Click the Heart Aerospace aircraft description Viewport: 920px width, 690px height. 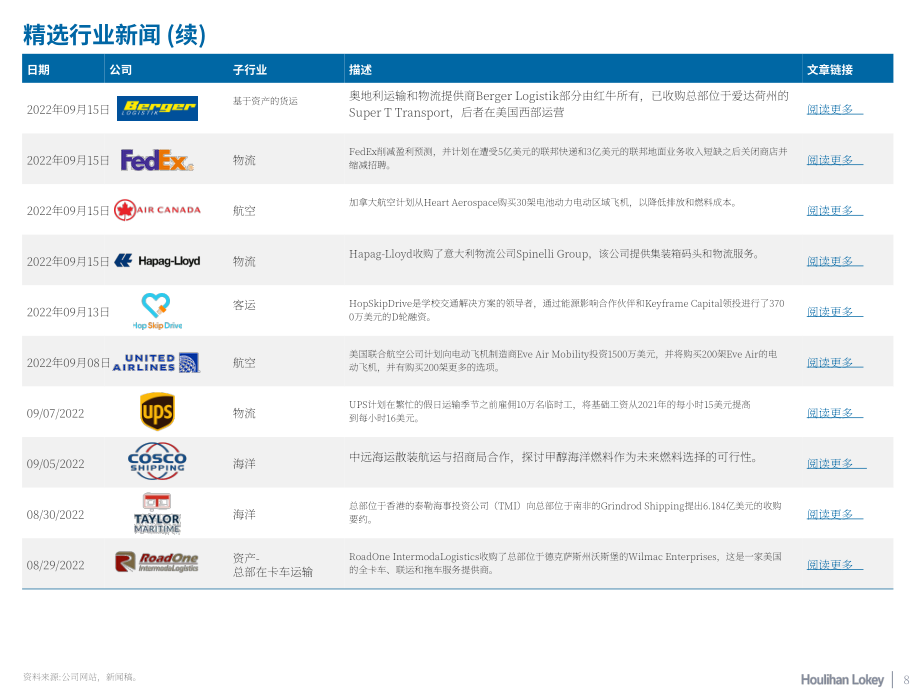(x=543, y=202)
